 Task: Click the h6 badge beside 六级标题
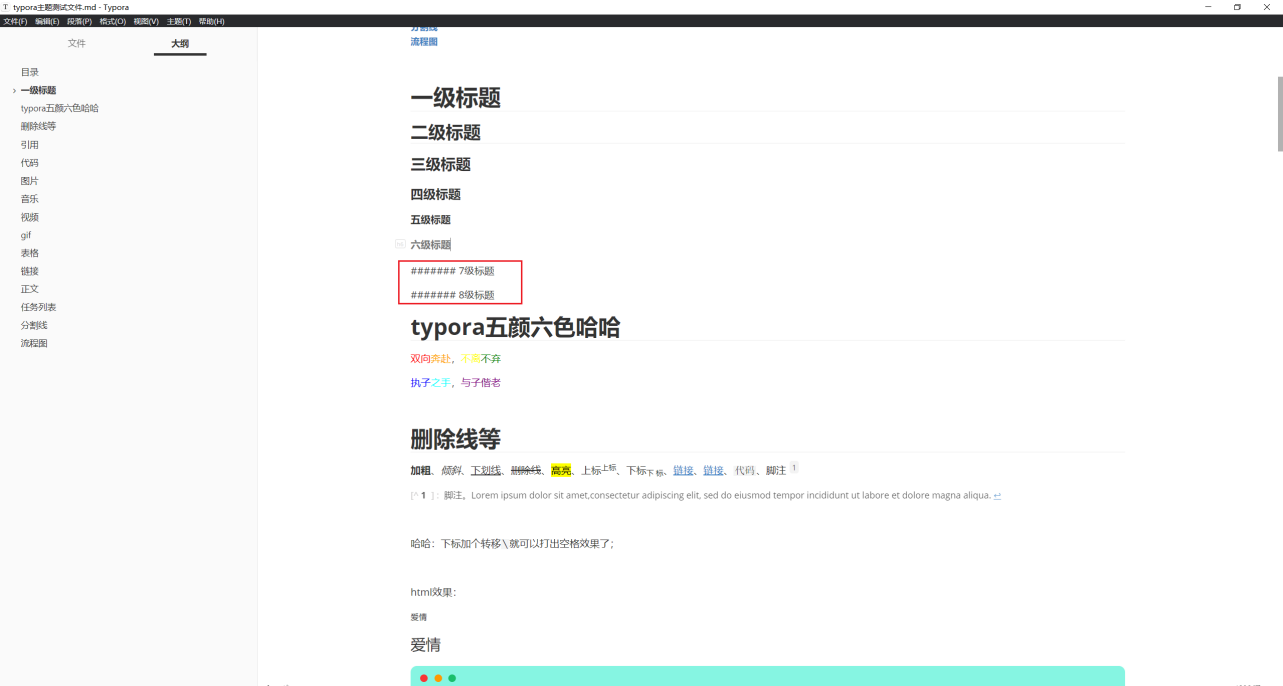point(400,244)
